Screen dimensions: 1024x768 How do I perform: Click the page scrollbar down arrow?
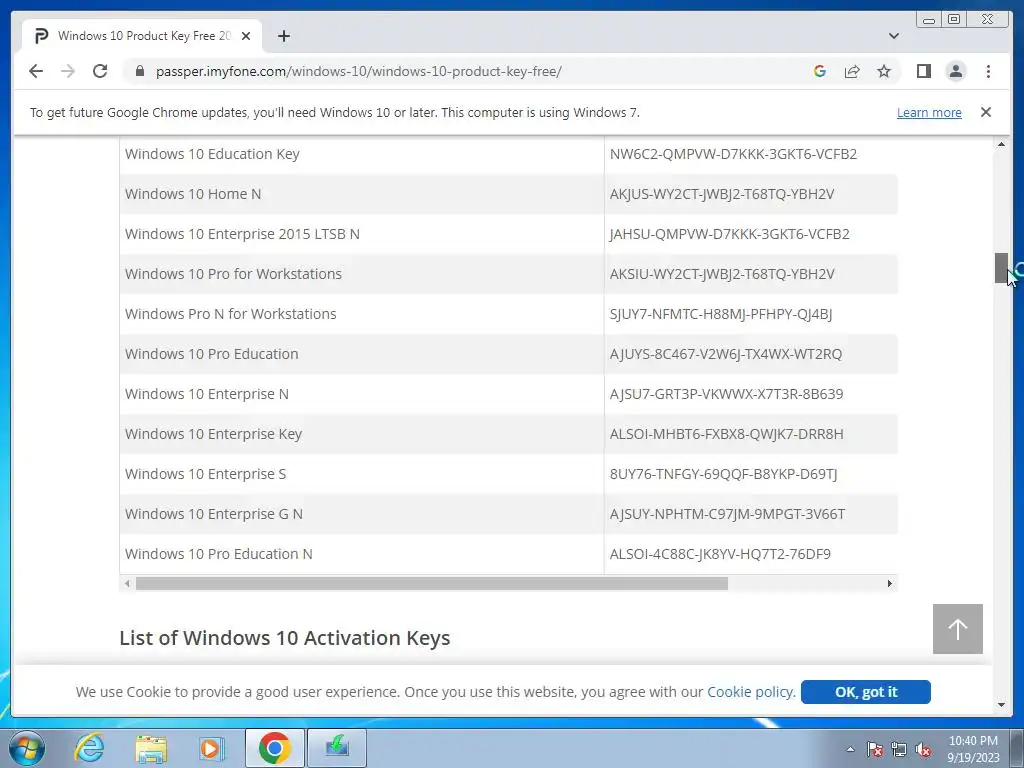tap(1001, 705)
